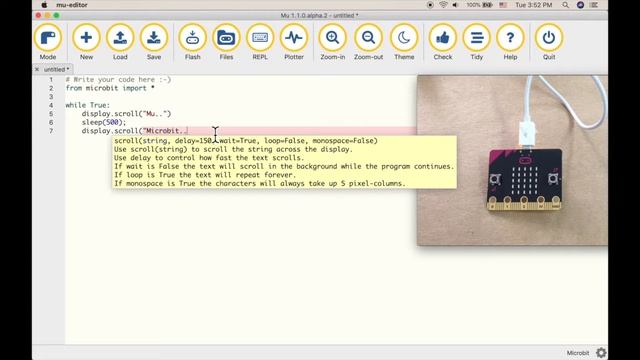Viewport: 640px width, 360px height.
Task: Click the volume icon in menu bar
Action: click(x=456, y=5)
